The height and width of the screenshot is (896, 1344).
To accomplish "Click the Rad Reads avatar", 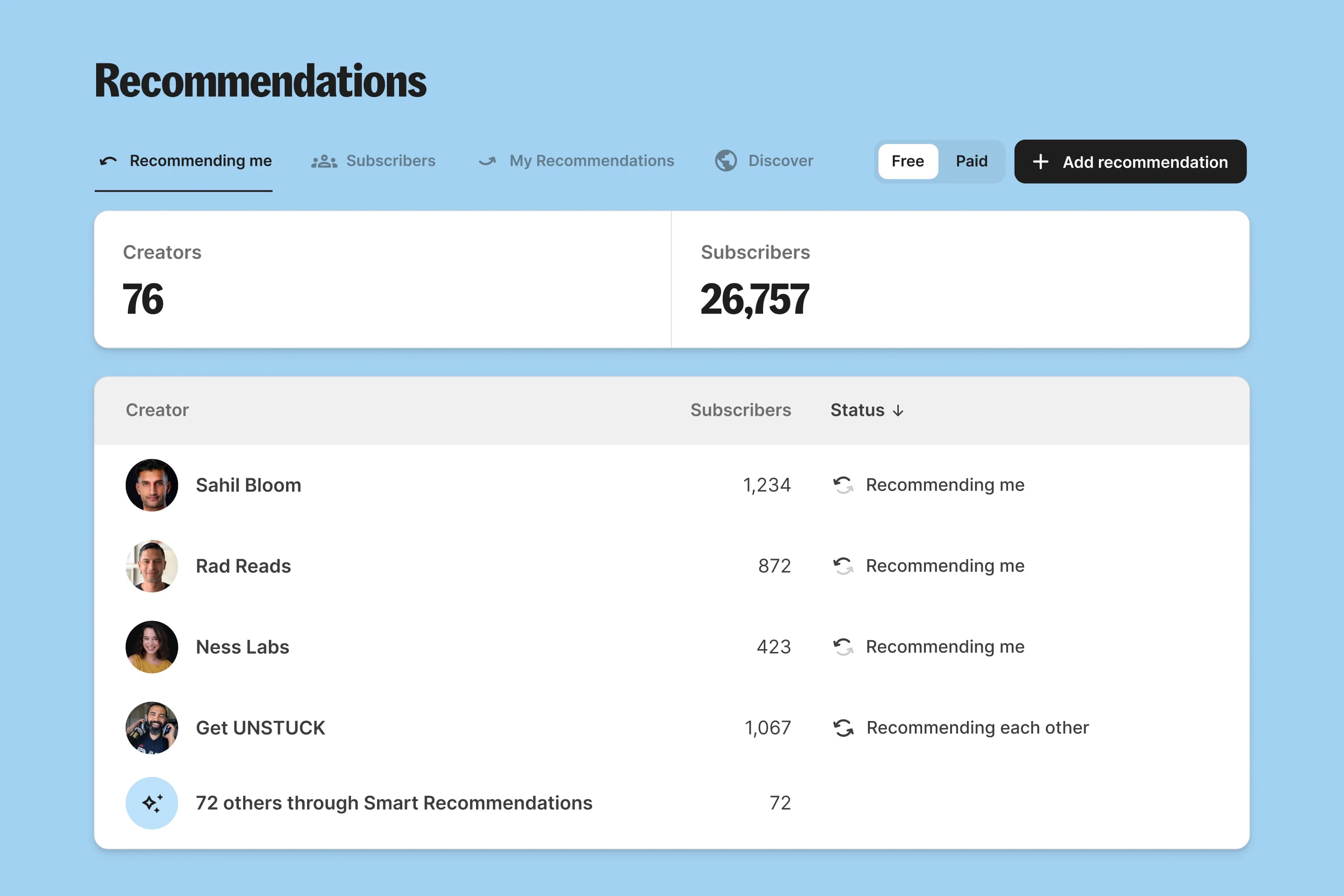I will pyautogui.click(x=151, y=566).
